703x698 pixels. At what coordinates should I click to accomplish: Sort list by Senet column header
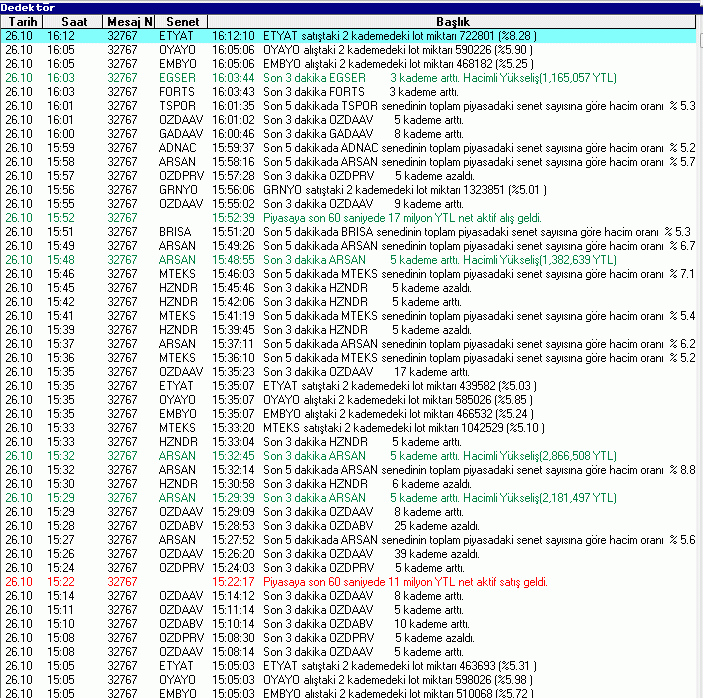point(182,20)
